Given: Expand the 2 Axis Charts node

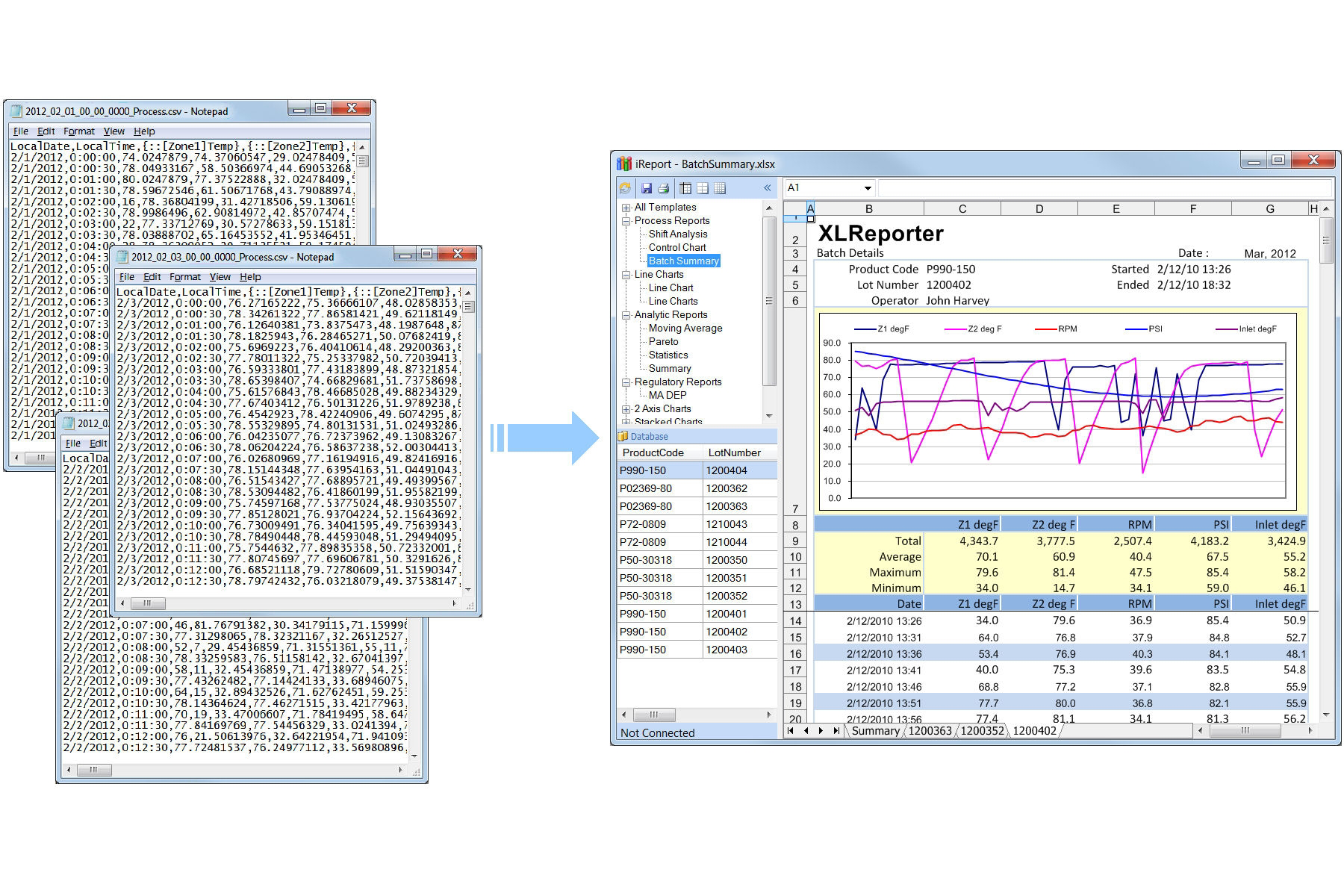Looking at the screenshot, I should (626, 408).
